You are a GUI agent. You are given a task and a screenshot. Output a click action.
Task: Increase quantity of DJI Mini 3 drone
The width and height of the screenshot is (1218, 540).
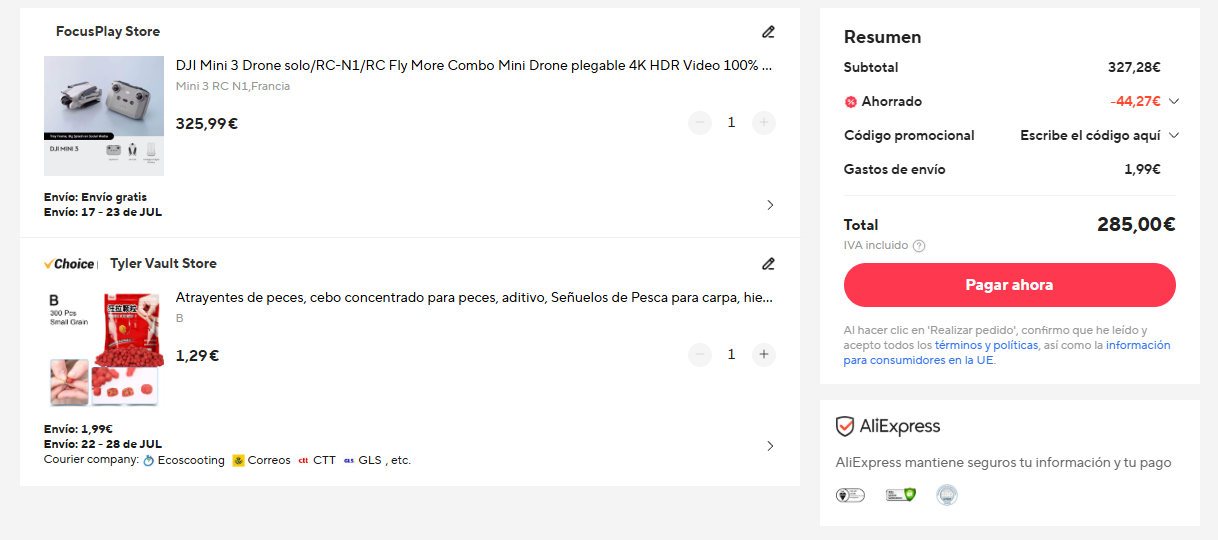pyautogui.click(x=764, y=123)
